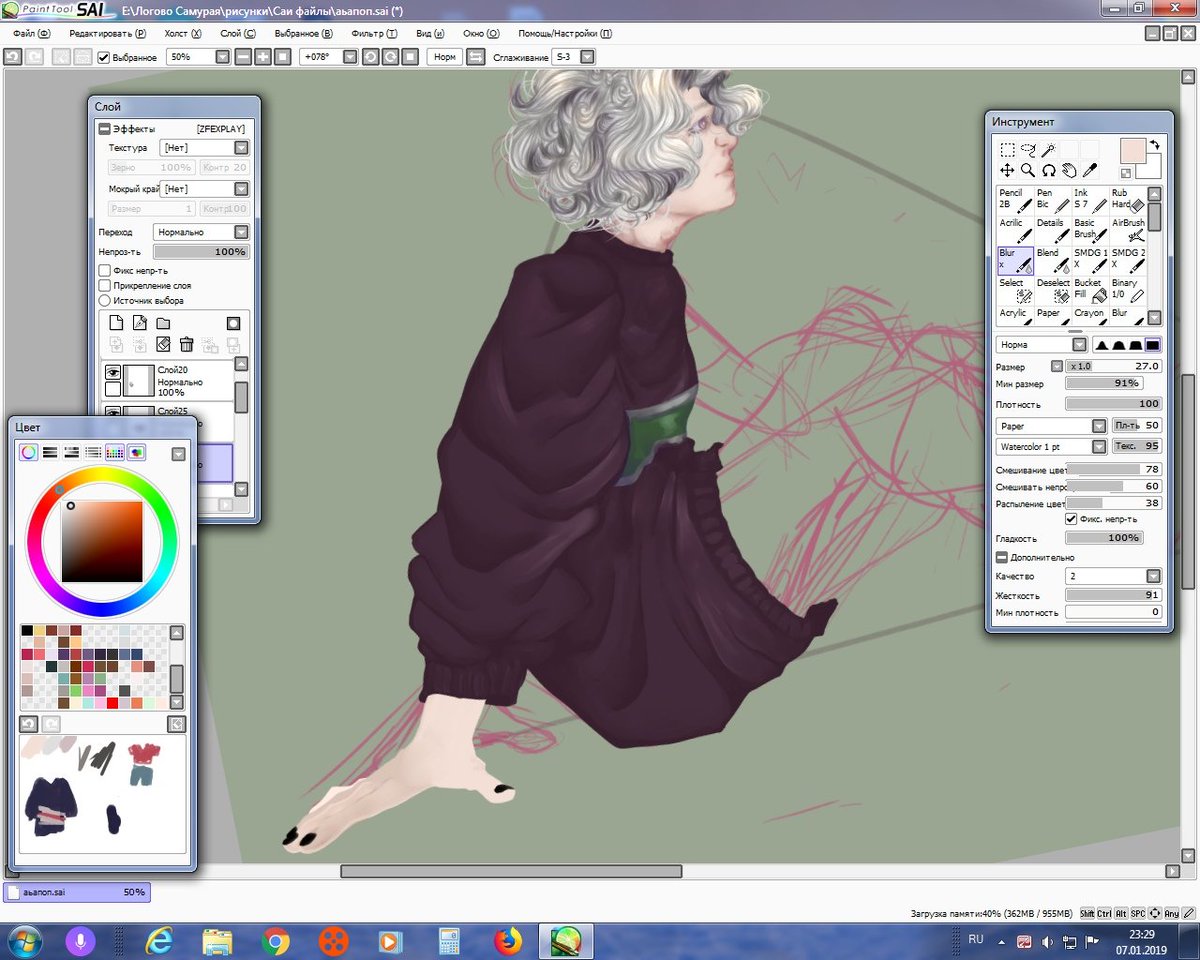Switch to RGB slider color mode
Screen dimensions: 1200x960
click(50, 453)
